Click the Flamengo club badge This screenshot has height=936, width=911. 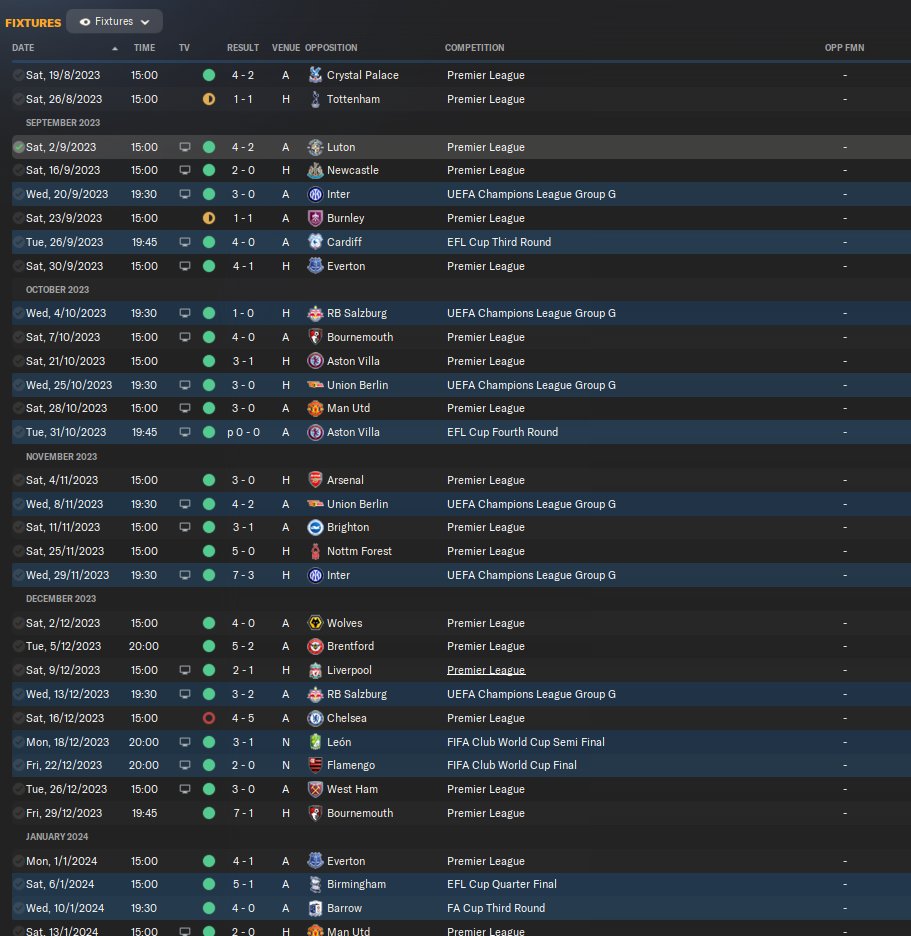pos(315,765)
